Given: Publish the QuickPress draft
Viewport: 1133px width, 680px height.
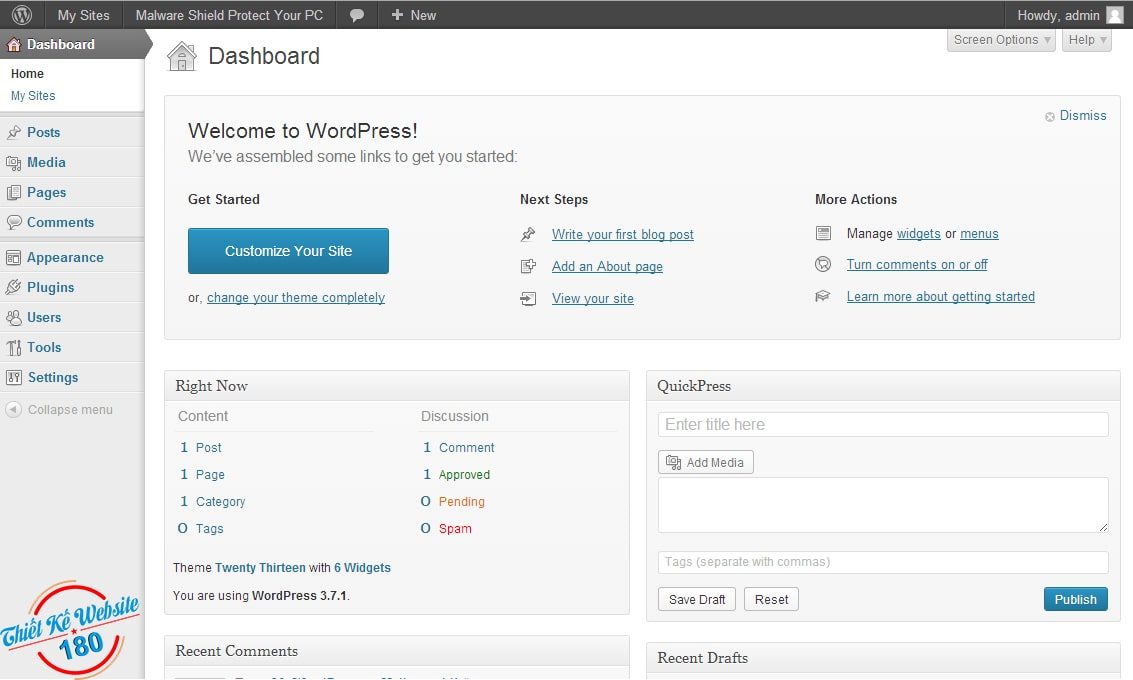Looking at the screenshot, I should tap(1075, 599).
